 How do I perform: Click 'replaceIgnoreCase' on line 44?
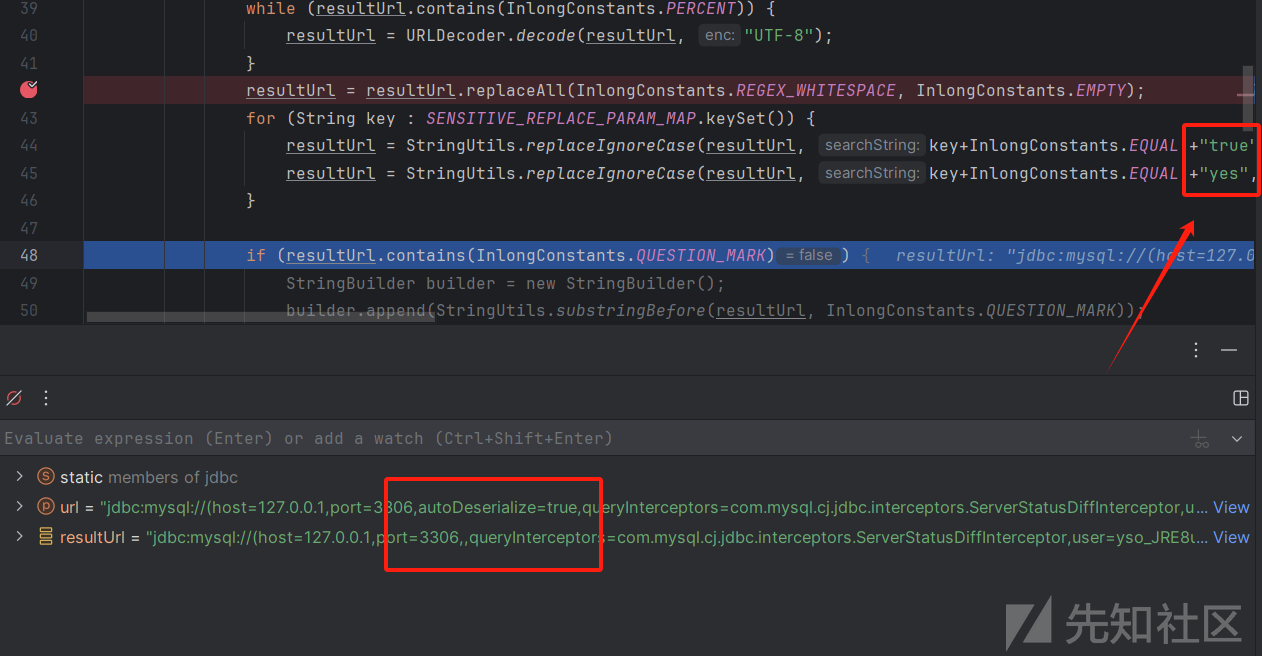pos(611,145)
